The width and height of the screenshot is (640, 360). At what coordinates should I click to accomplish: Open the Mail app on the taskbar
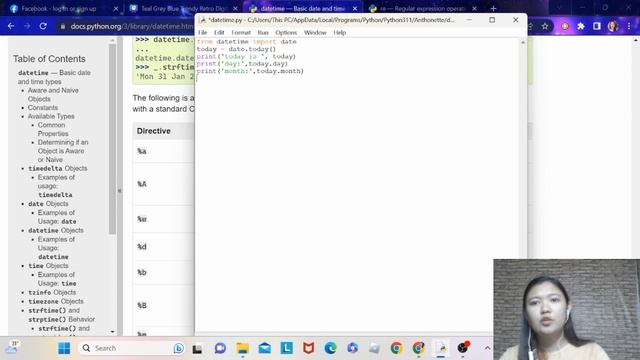(x=264, y=348)
